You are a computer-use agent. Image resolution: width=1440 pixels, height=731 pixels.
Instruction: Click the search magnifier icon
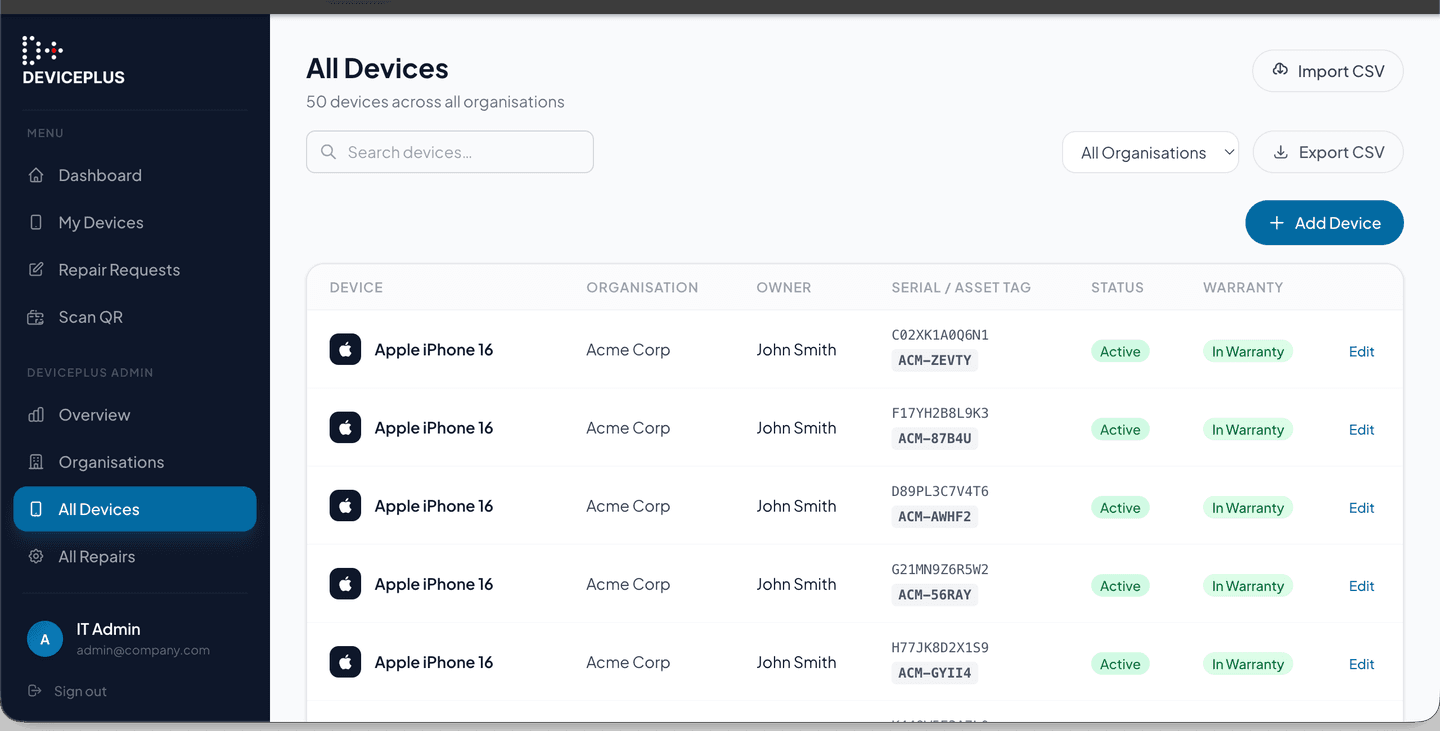tap(328, 152)
